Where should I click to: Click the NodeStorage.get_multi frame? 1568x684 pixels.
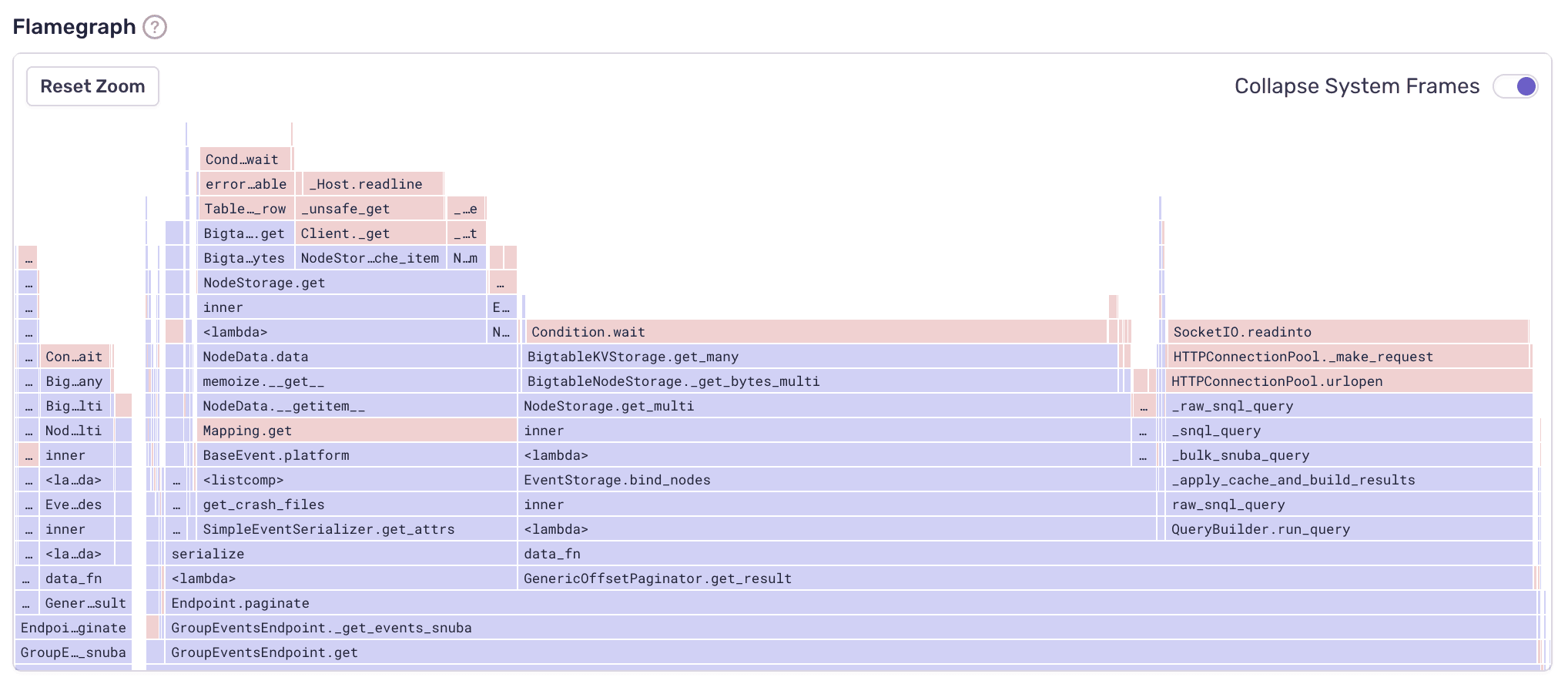[x=824, y=406]
